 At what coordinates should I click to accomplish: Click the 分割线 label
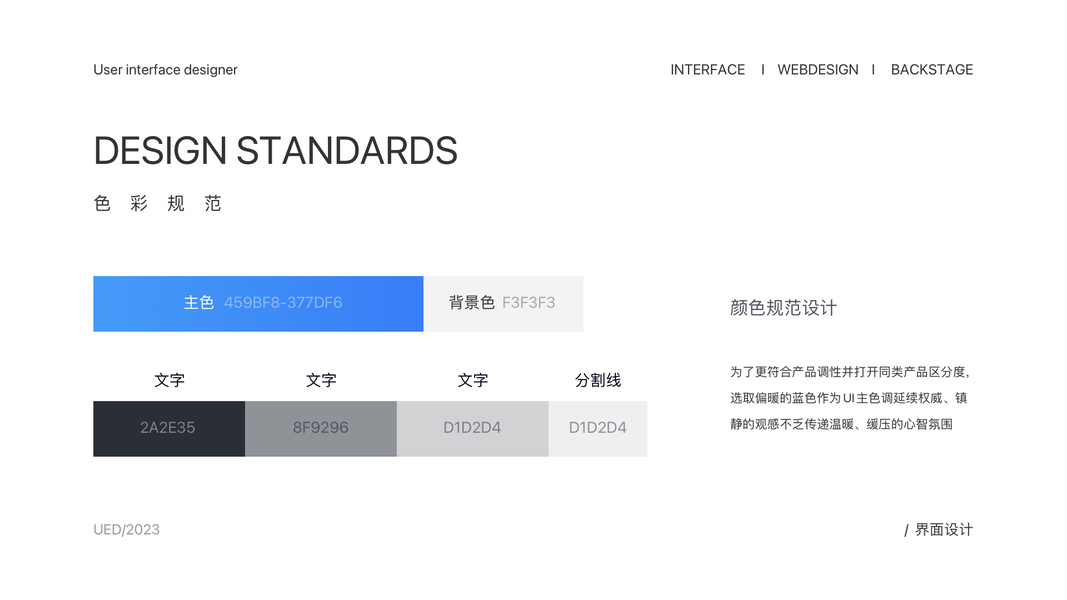[x=597, y=380]
